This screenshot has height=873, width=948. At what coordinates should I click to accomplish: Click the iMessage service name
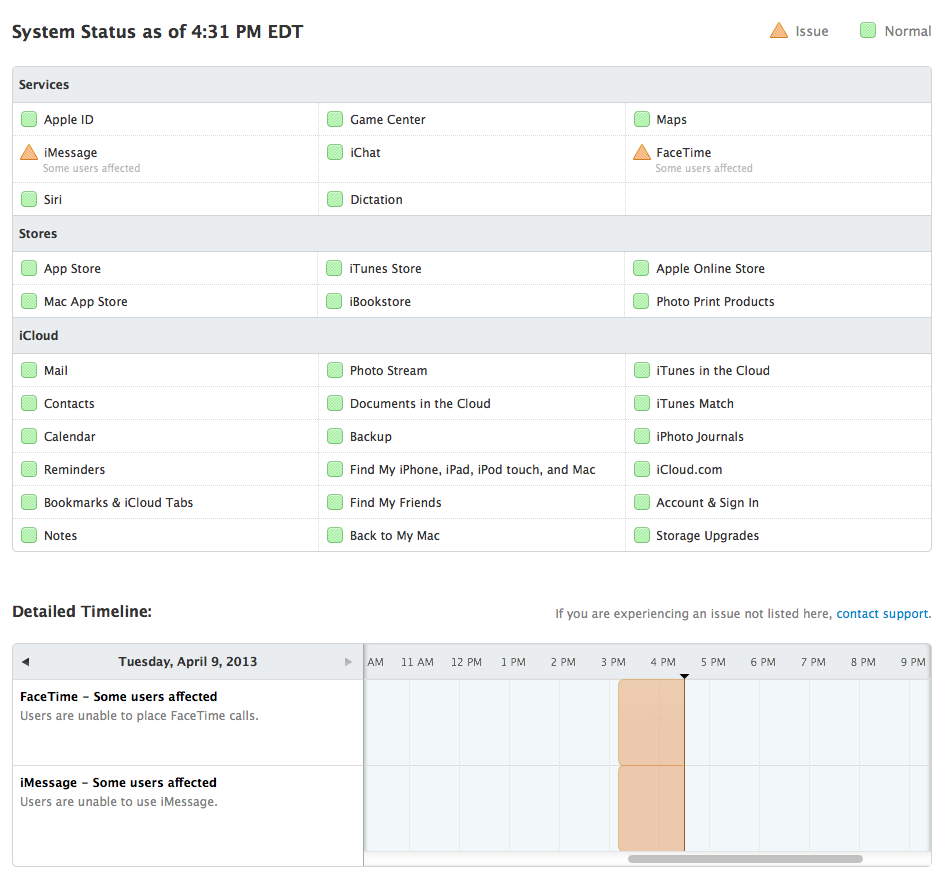click(x=70, y=153)
